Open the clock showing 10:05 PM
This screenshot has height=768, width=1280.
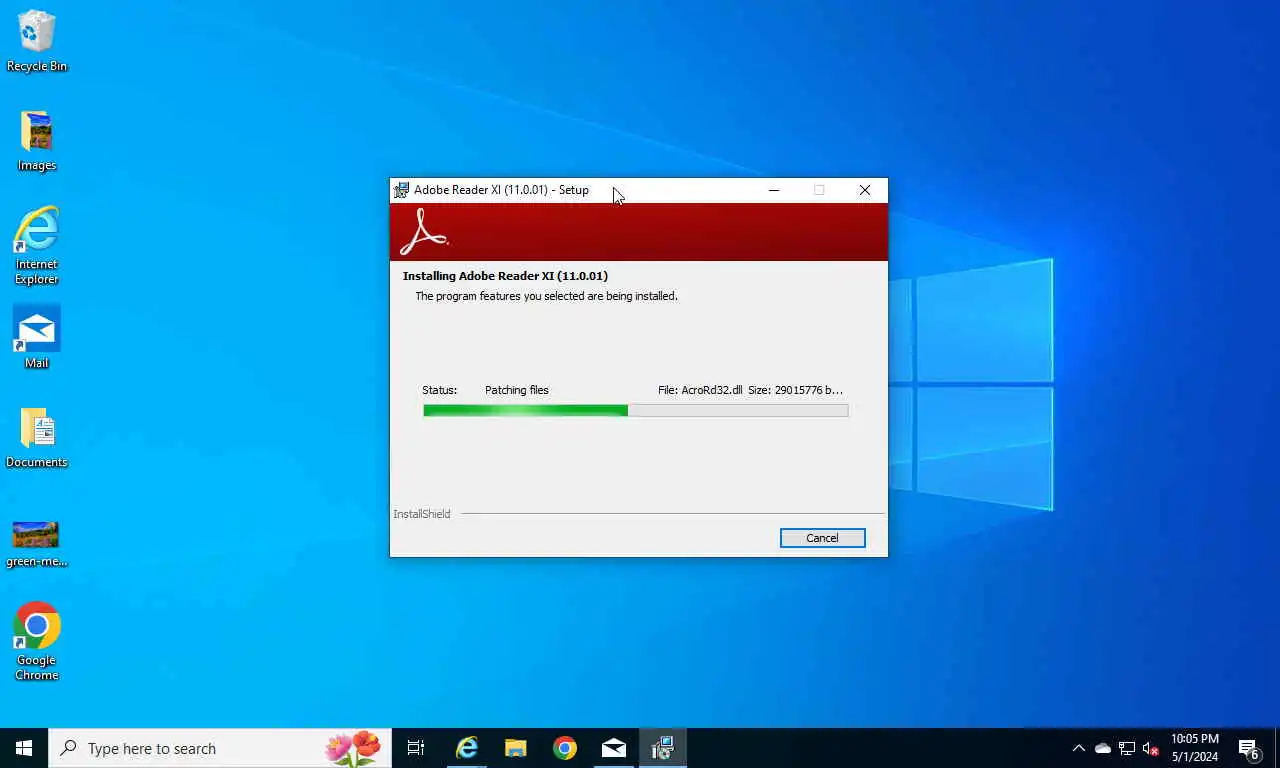coord(1195,748)
